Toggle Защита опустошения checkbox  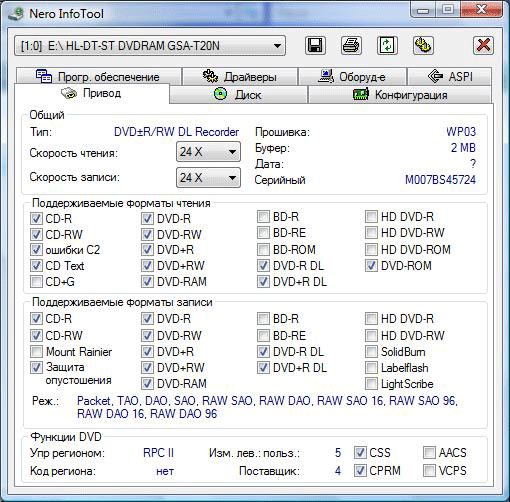point(36,368)
